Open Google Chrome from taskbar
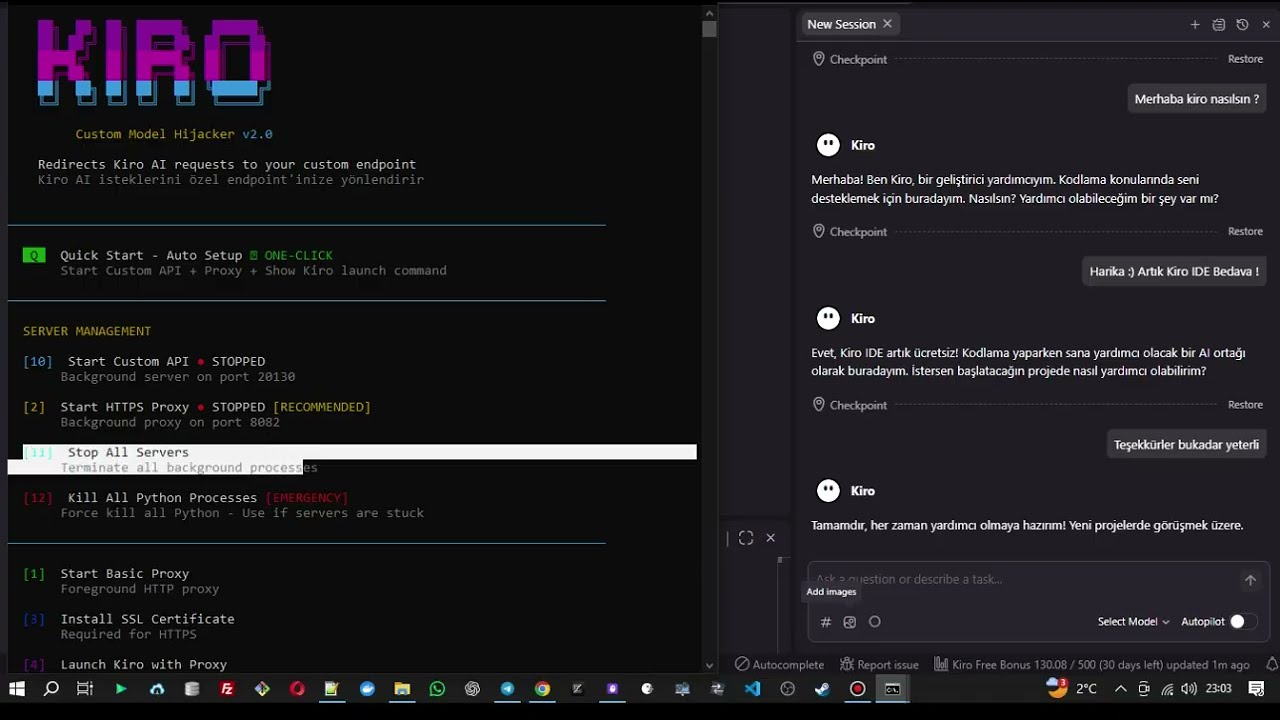 [542, 689]
